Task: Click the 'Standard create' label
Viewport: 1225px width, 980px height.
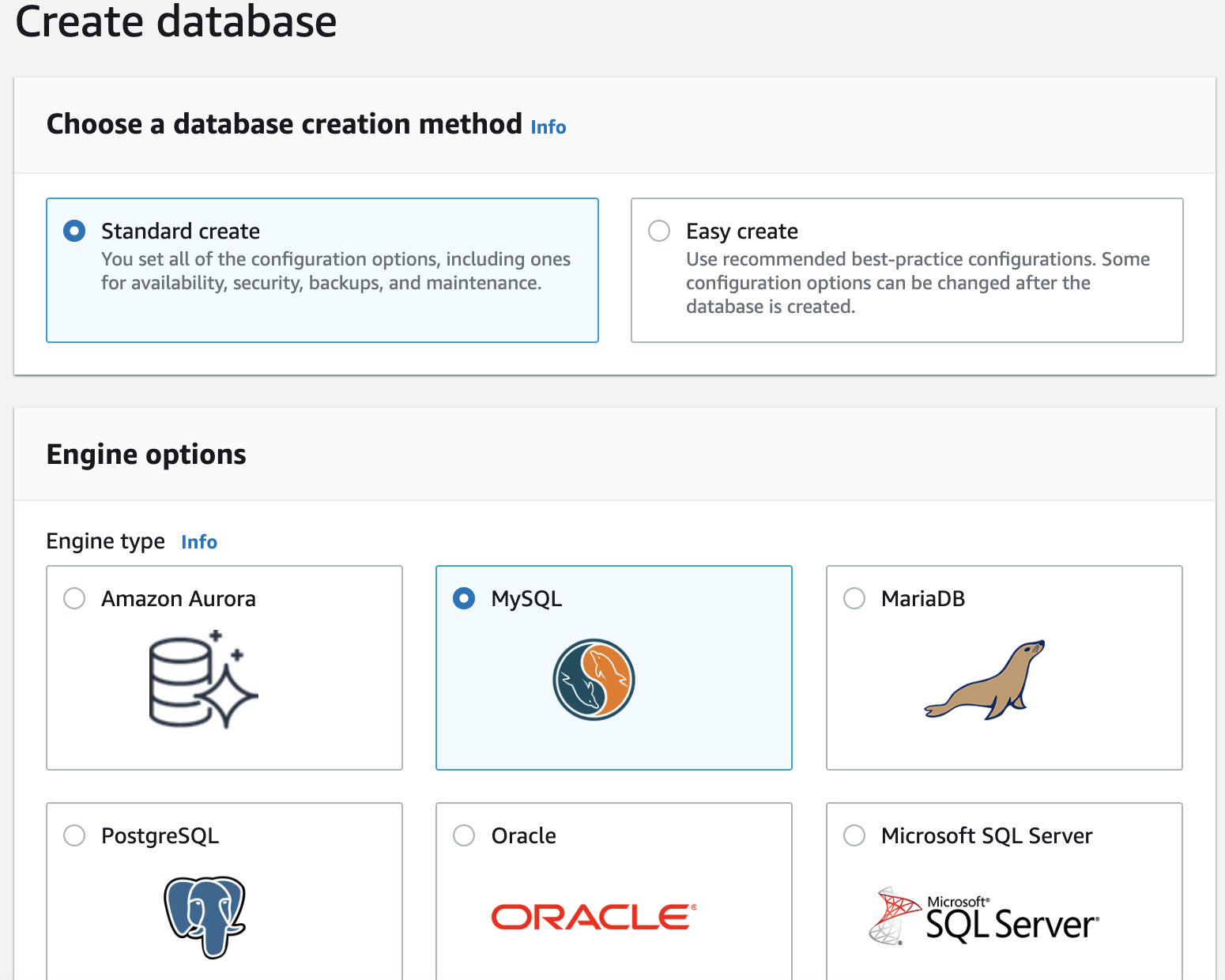Action: pyautogui.click(x=180, y=231)
